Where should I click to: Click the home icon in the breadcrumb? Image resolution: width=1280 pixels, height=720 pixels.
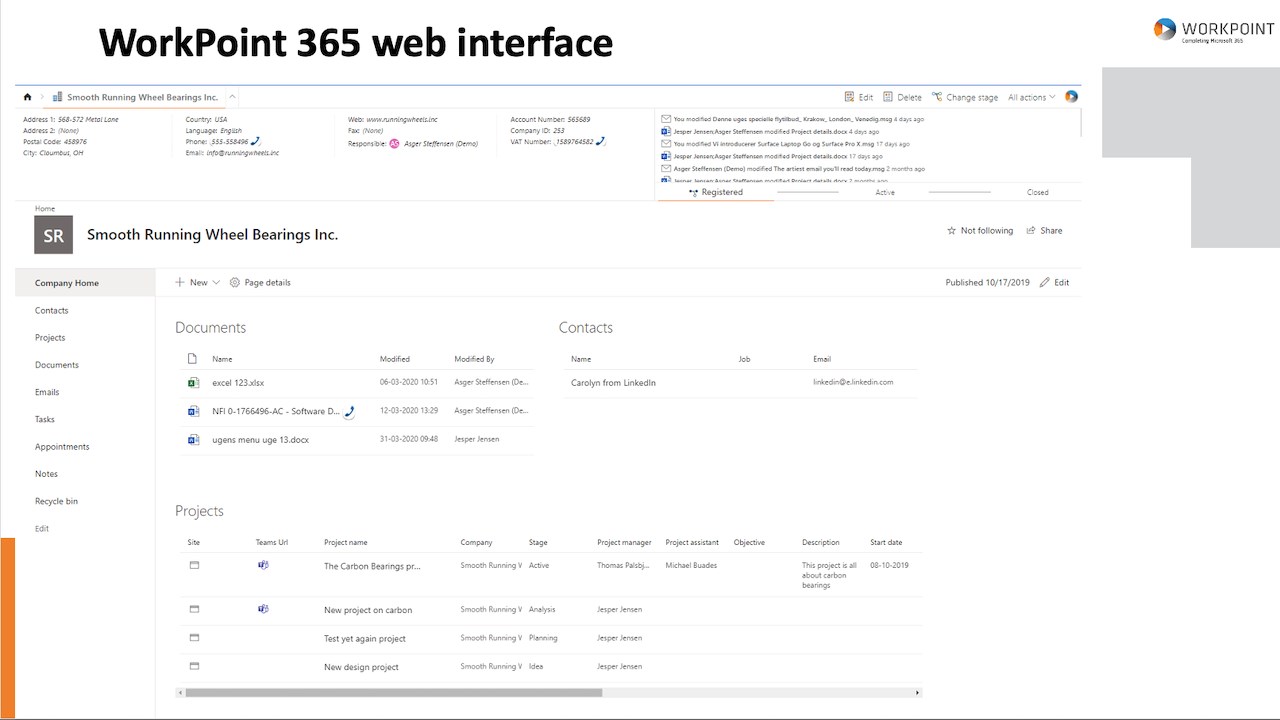pyautogui.click(x=27, y=97)
